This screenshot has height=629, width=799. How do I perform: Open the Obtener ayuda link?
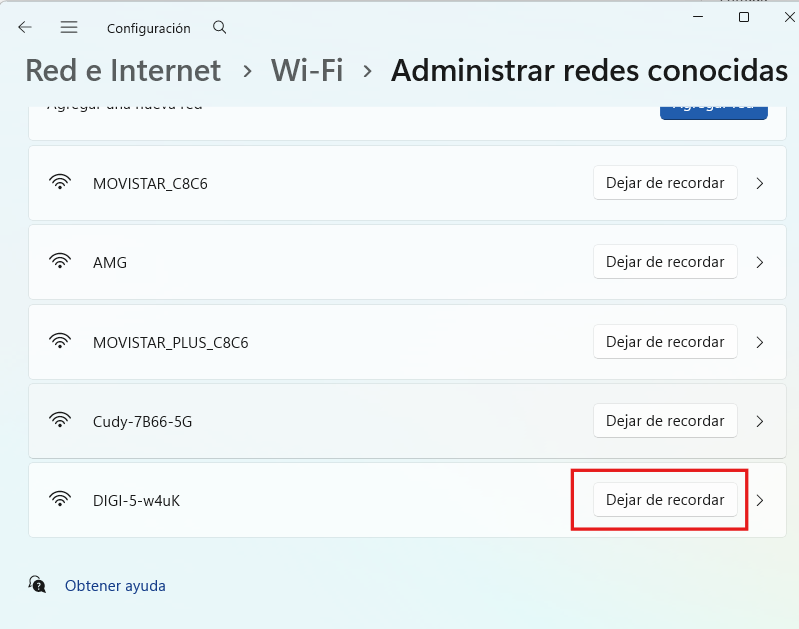(115, 586)
